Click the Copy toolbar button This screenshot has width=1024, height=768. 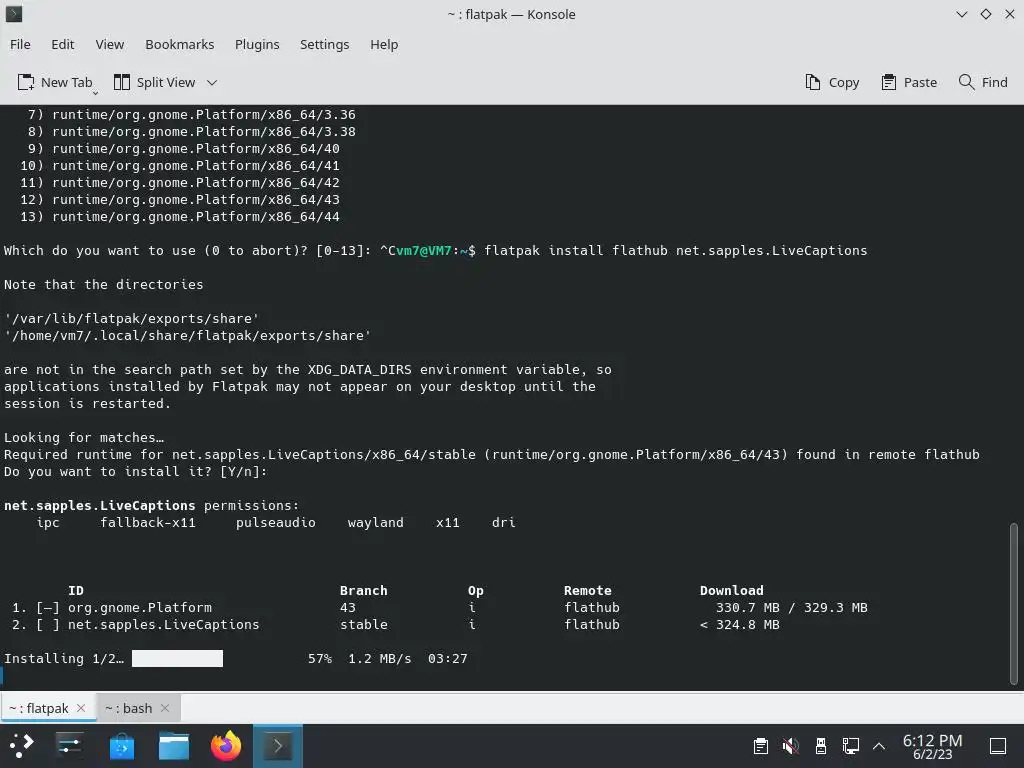click(x=833, y=82)
